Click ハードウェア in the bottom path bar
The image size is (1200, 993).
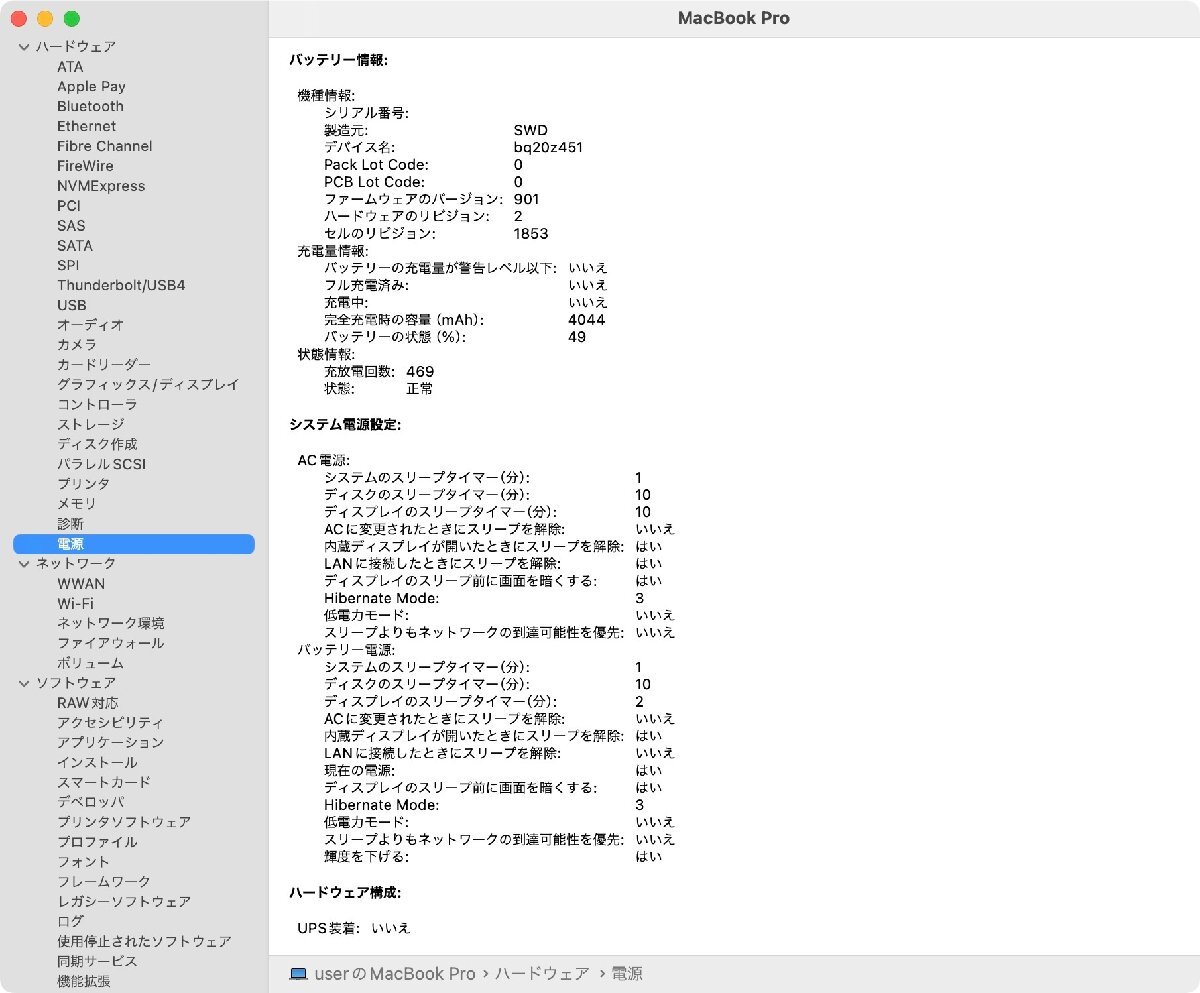point(542,974)
